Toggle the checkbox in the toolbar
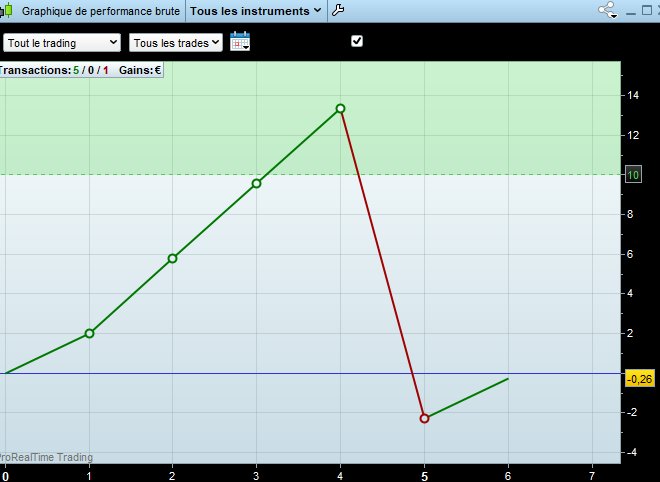This screenshot has height=482, width=660. coord(357,41)
